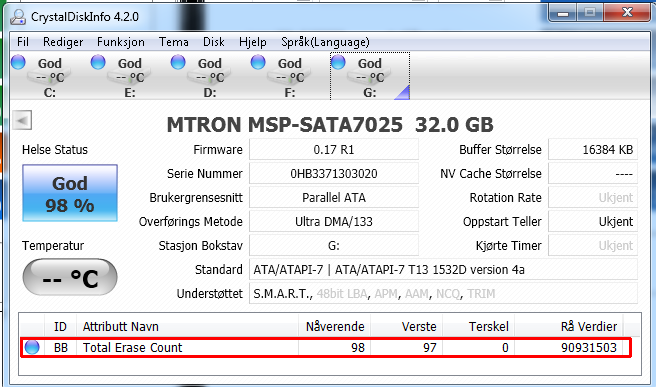The image size is (656, 387).
Task: Close the CrystalDiskInfo window
Action: (627, 13)
